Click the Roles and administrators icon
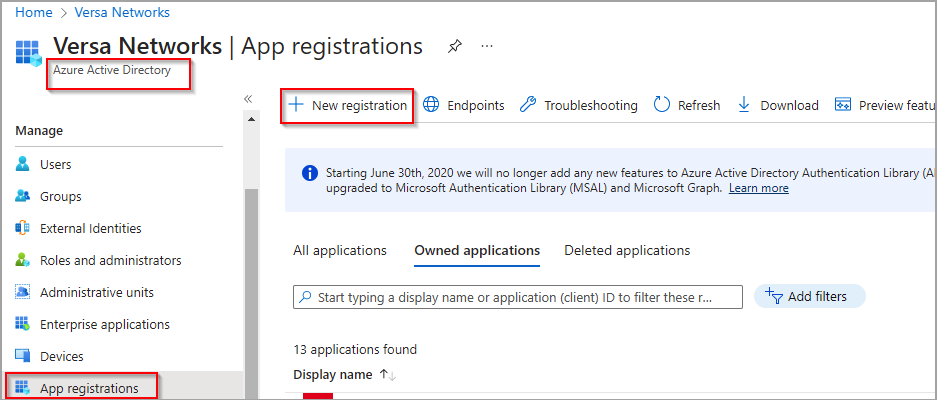This screenshot has width=937, height=400. tap(23, 260)
